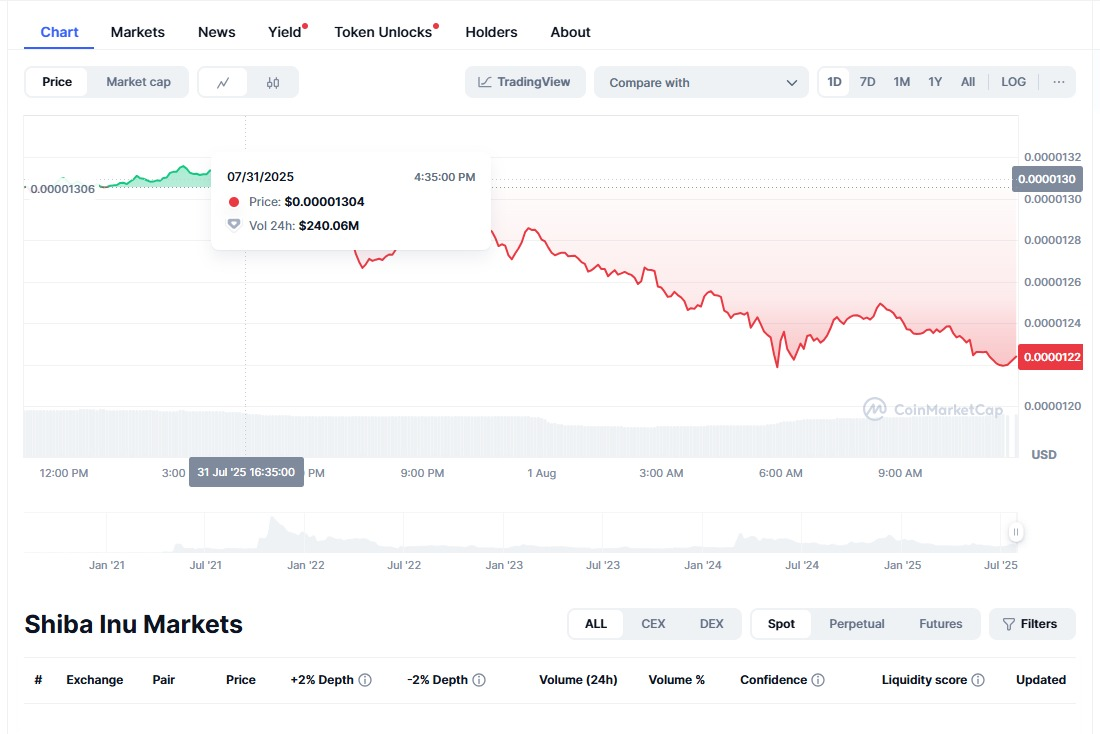This screenshot has height=734, width=1100.
Task: Sort by Volume (24h) column header
Action: point(578,680)
